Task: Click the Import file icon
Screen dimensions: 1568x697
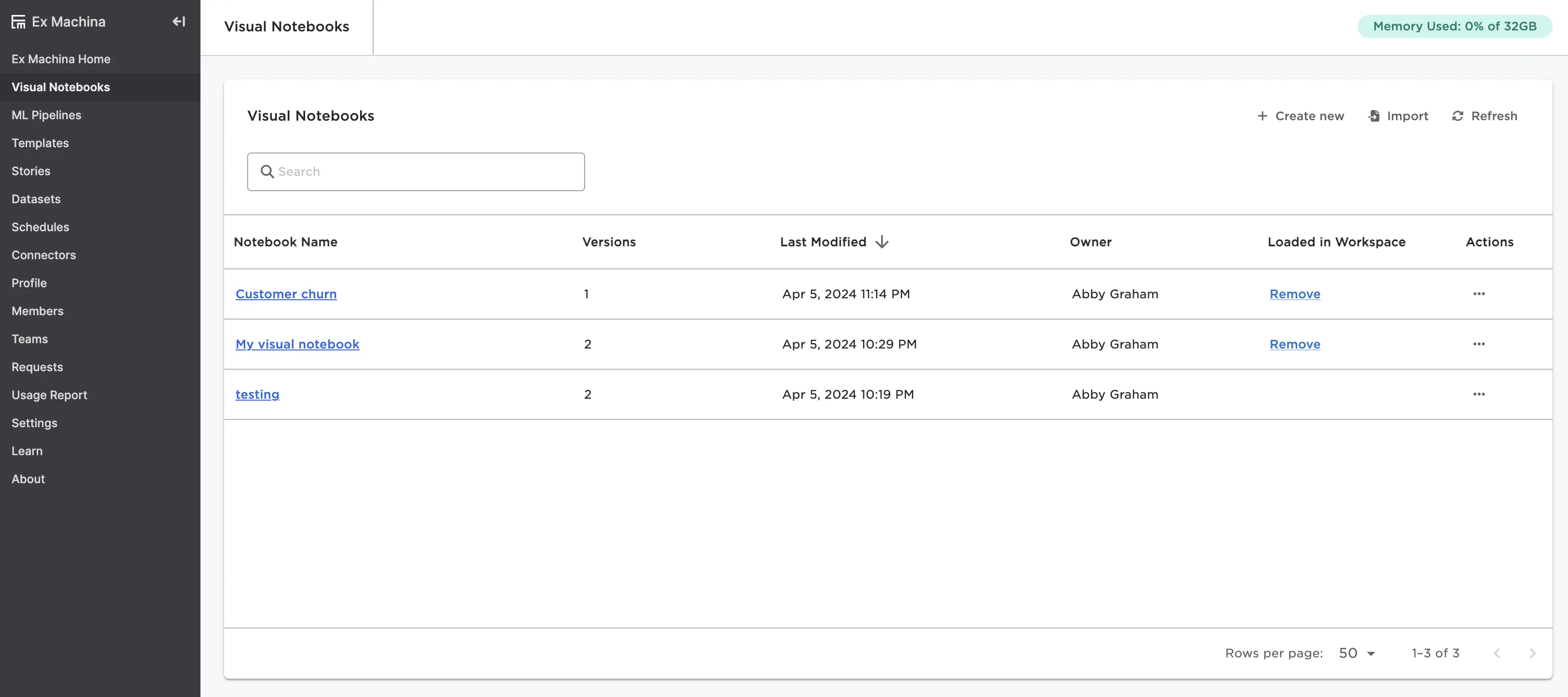Action: click(1374, 116)
